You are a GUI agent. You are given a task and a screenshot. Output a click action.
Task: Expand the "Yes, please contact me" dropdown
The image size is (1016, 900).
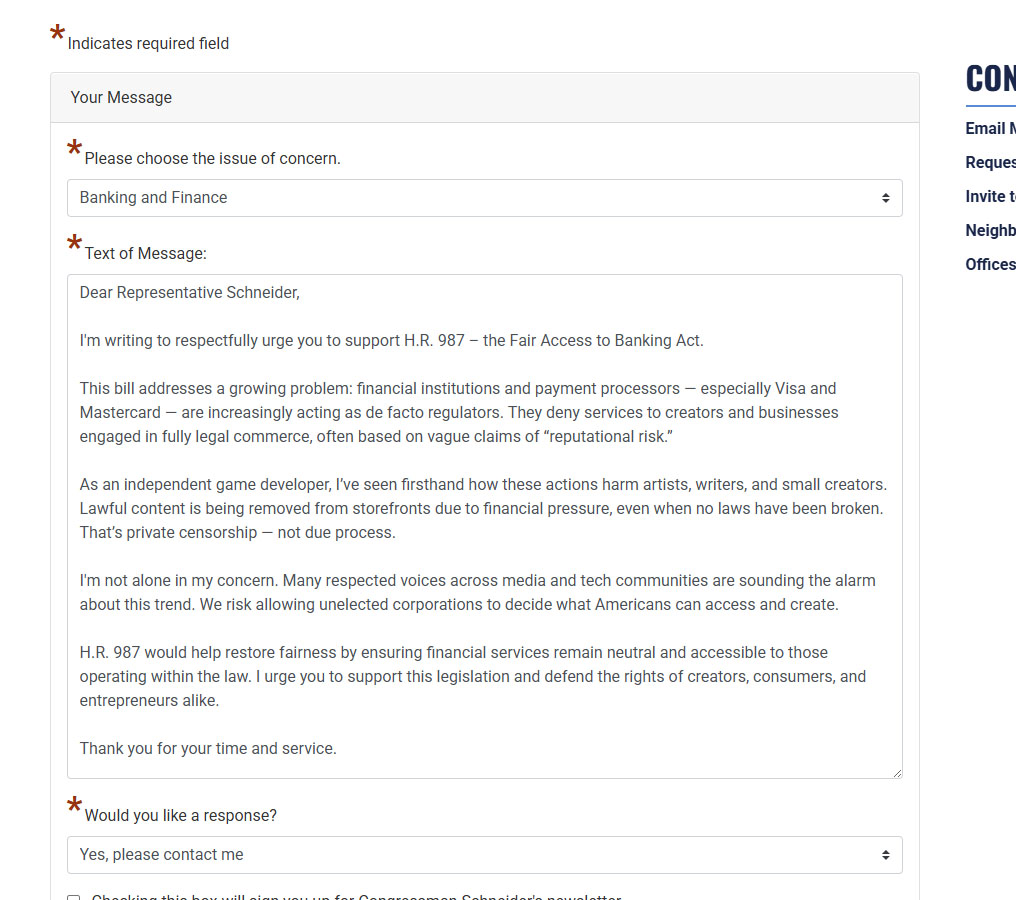pos(484,855)
